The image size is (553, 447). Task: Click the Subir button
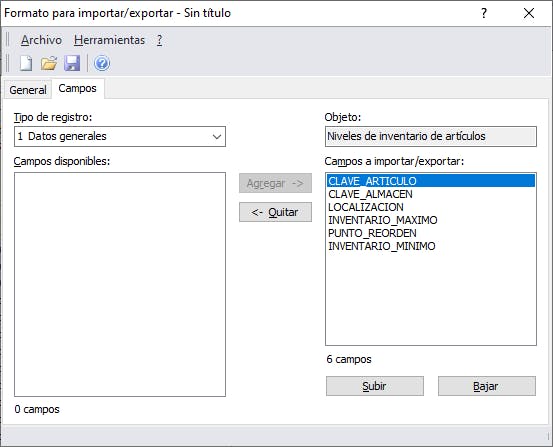(375, 386)
